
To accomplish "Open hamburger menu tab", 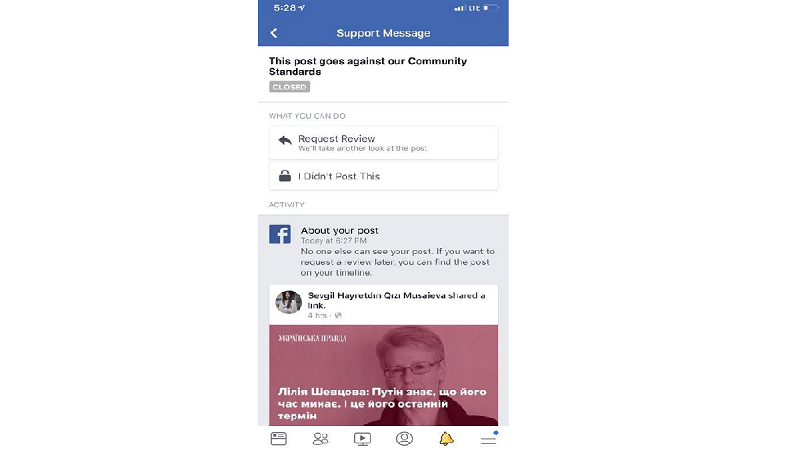I will pyautogui.click(x=488, y=438).
